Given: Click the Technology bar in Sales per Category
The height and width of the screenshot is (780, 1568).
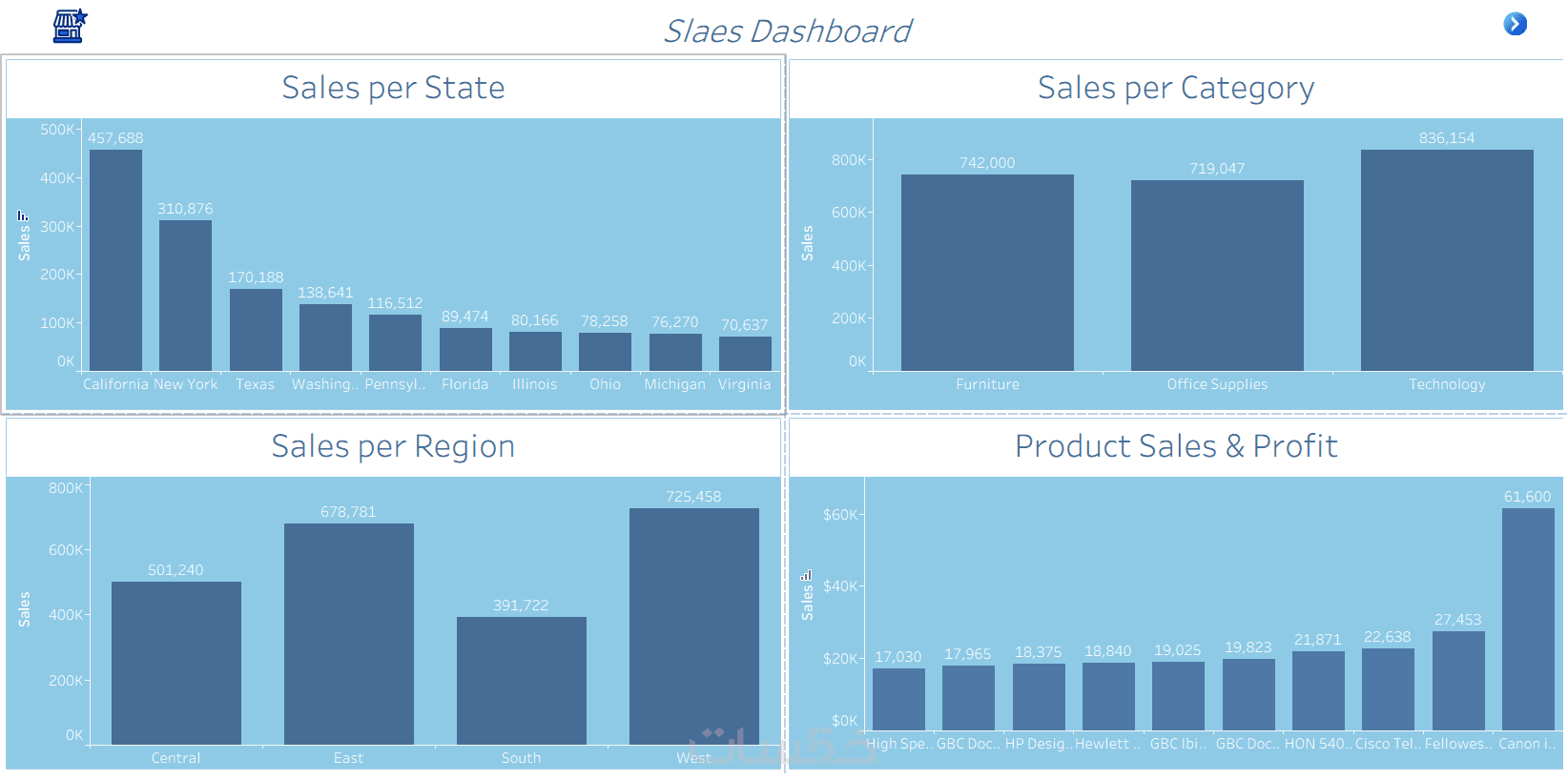Looking at the screenshot, I should (x=1446, y=259).
